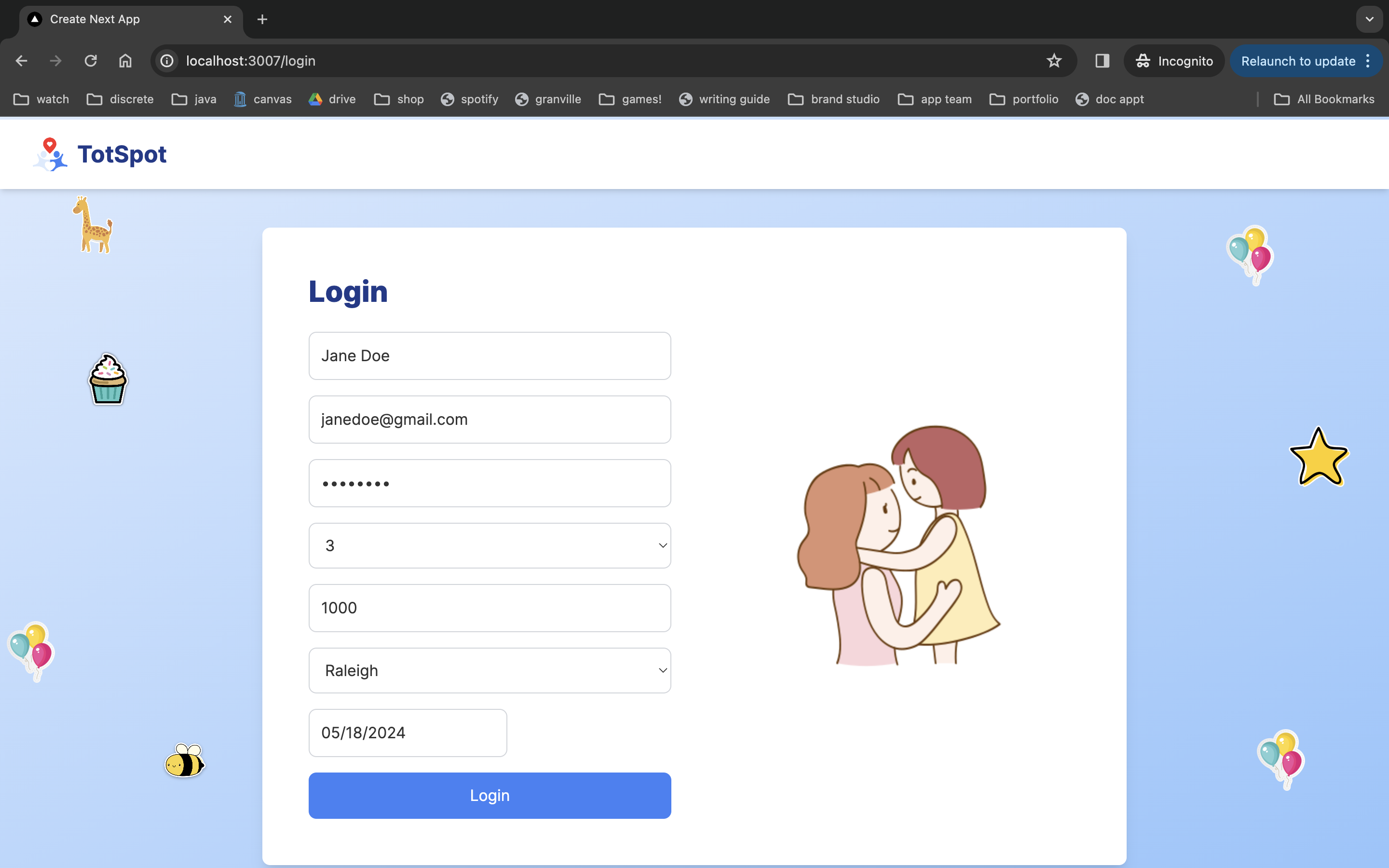Open the brand studio bookmarks folder
This screenshot has width=1389, height=868.
coord(833,99)
